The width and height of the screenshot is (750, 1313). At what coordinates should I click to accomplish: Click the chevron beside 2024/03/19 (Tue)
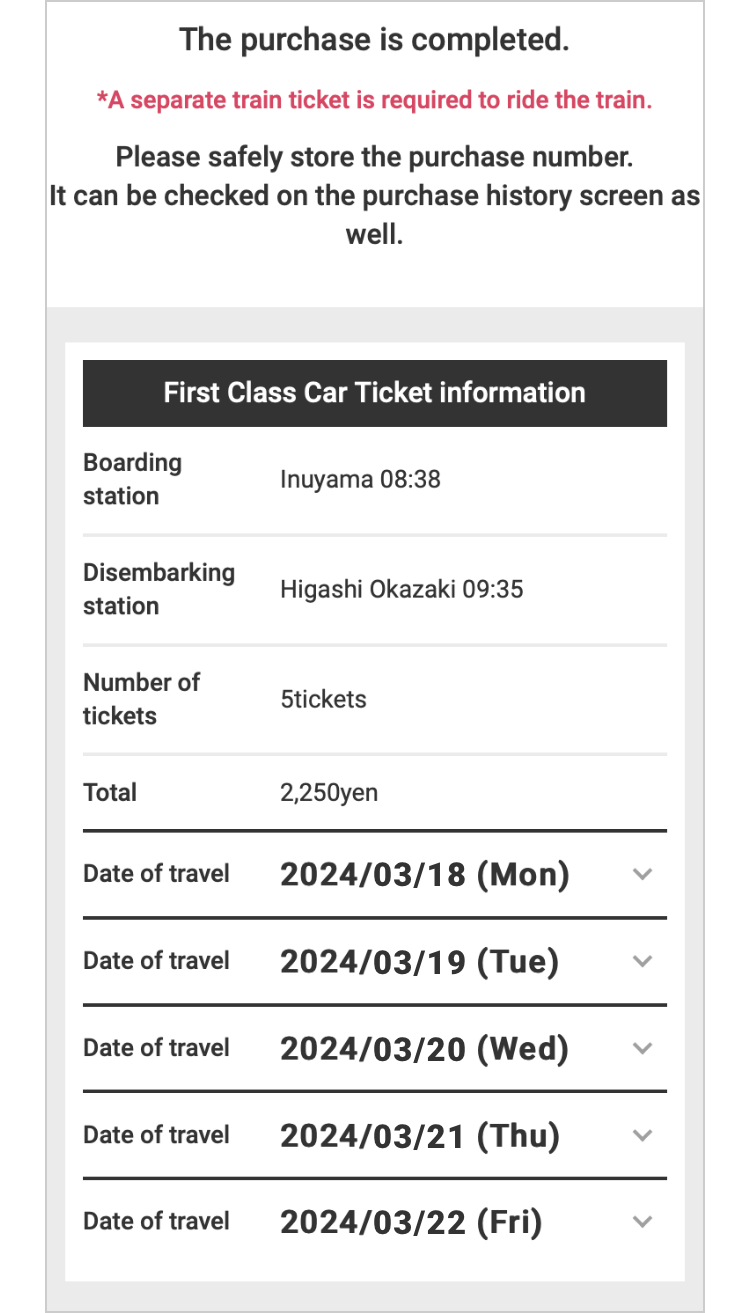click(x=643, y=961)
